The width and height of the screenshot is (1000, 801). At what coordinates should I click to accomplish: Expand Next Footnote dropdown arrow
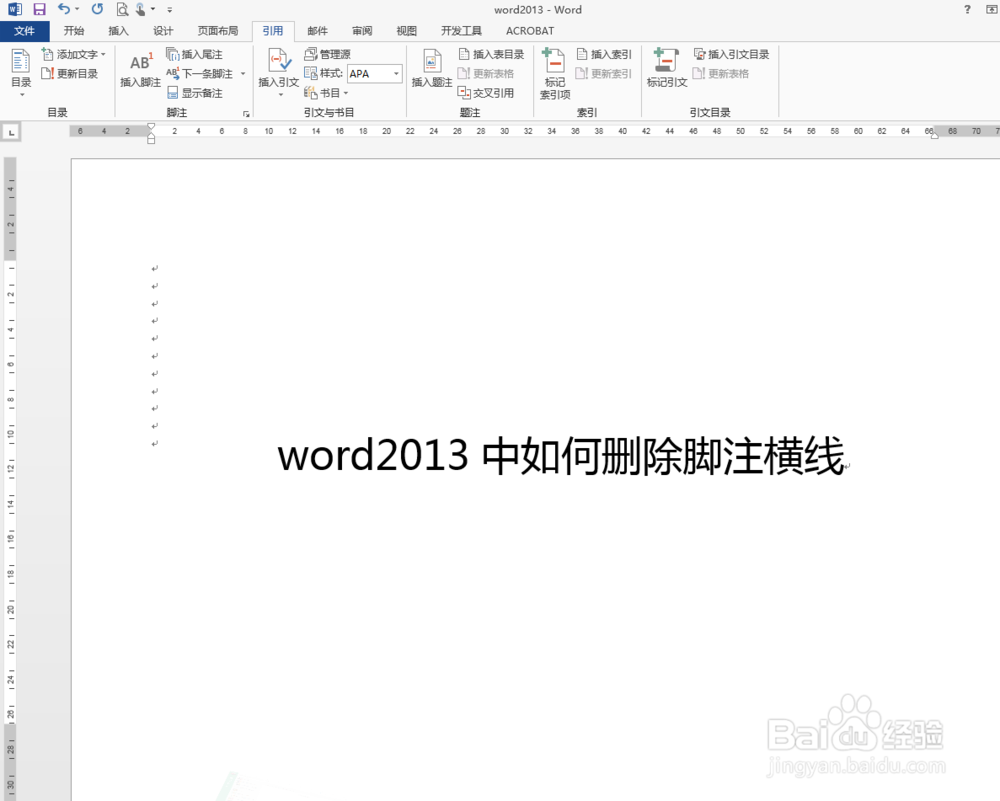point(243,73)
